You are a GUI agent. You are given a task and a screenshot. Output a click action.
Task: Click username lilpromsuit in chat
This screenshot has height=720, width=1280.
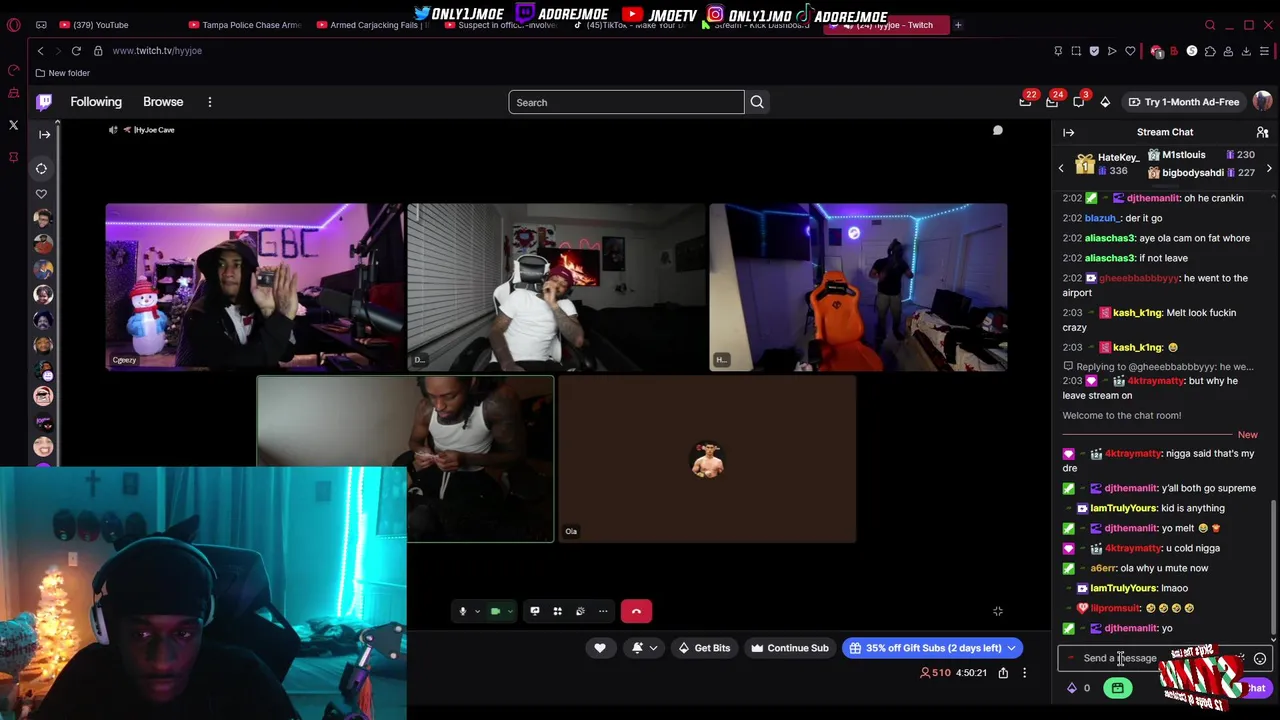click(x=1115, y=608)
